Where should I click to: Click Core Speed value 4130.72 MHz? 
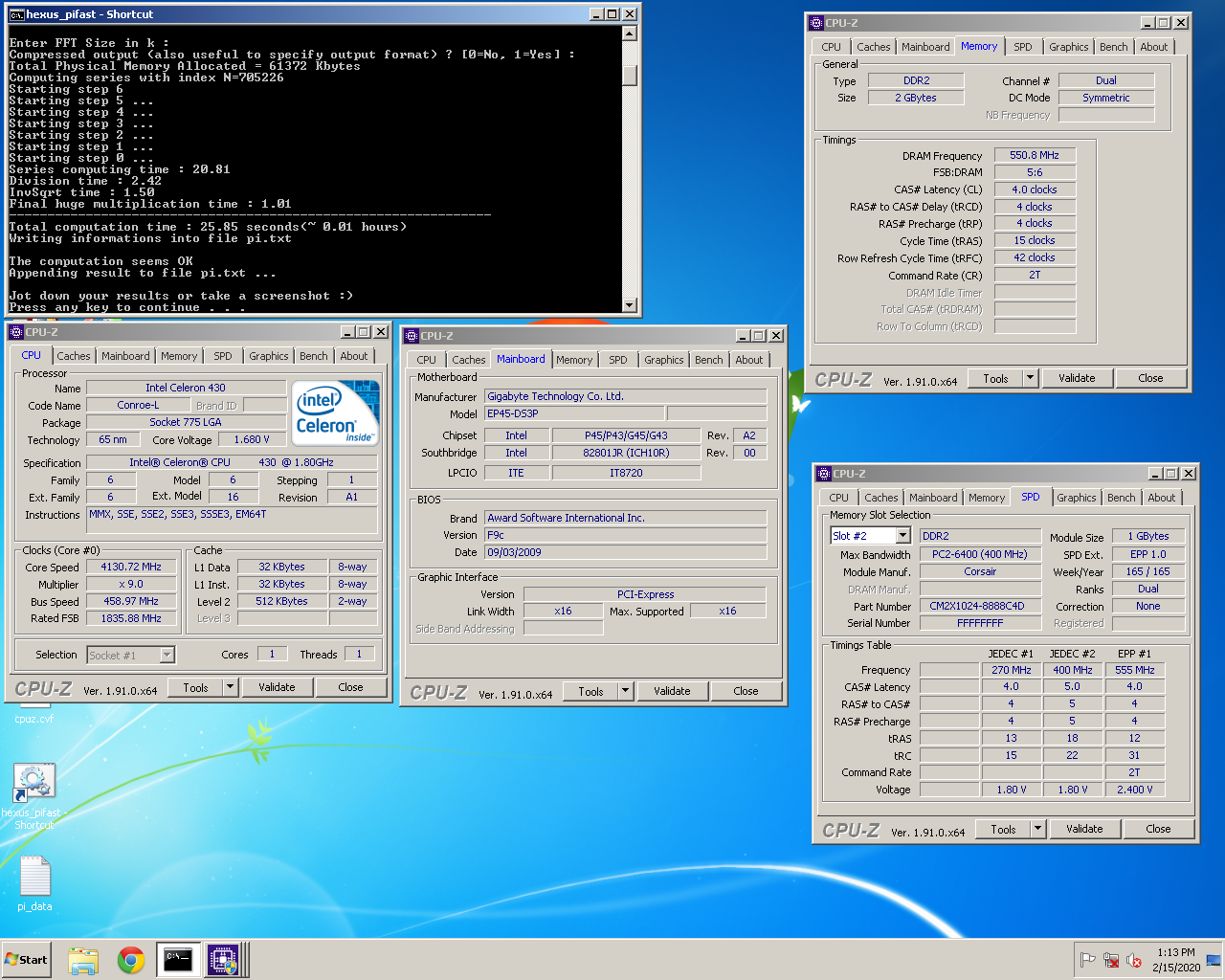[130, 567]
